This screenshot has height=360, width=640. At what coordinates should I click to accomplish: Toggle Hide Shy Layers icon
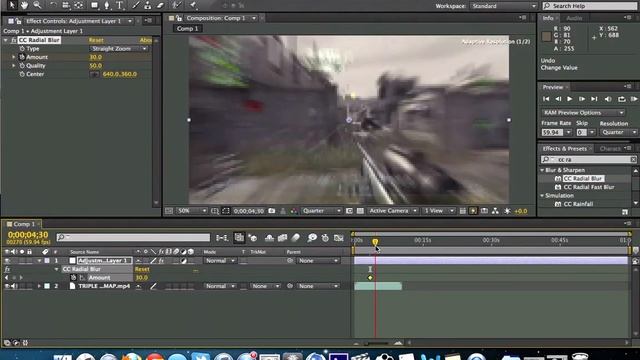pos(269,238)
